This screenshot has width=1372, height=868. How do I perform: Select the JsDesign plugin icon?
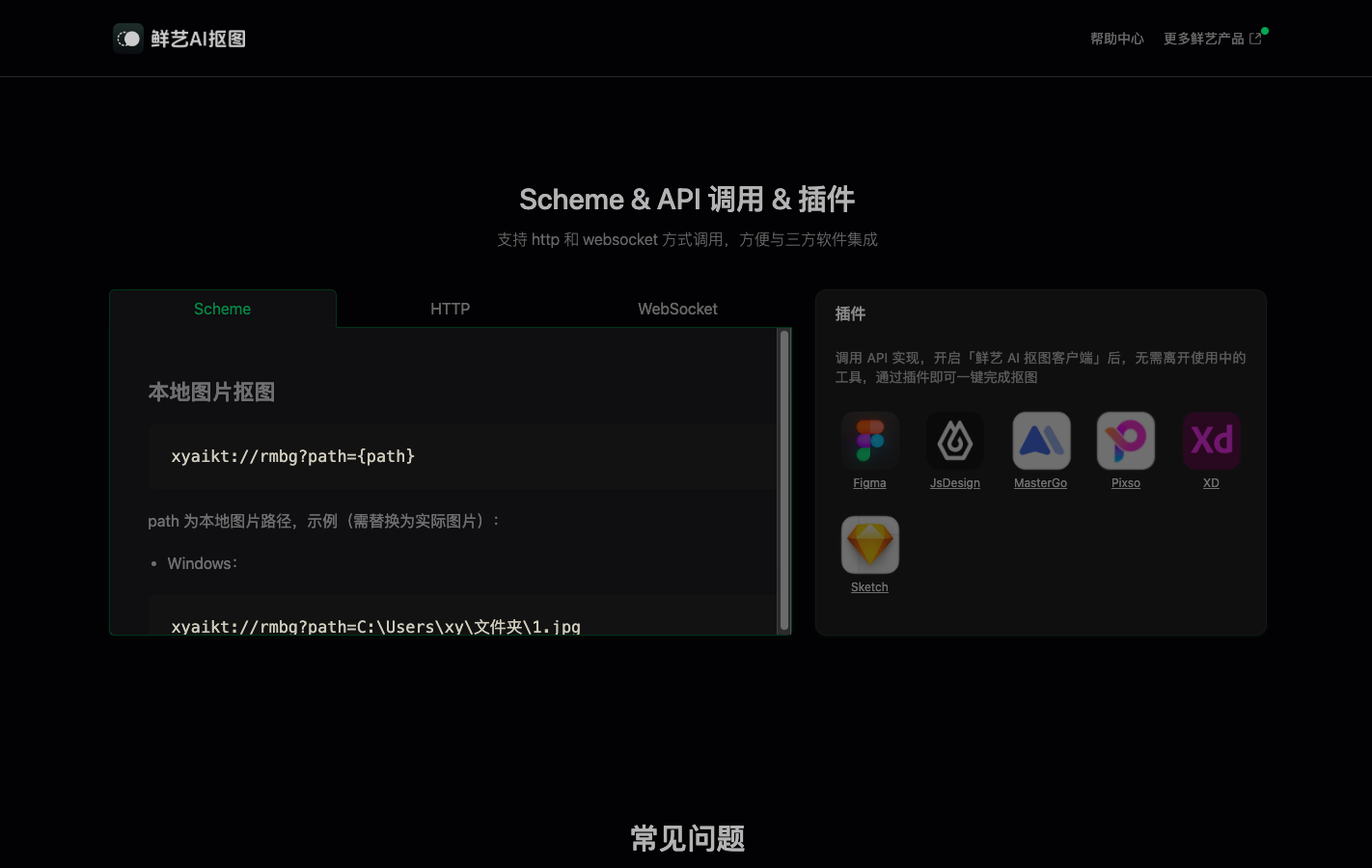click(954, 441)
